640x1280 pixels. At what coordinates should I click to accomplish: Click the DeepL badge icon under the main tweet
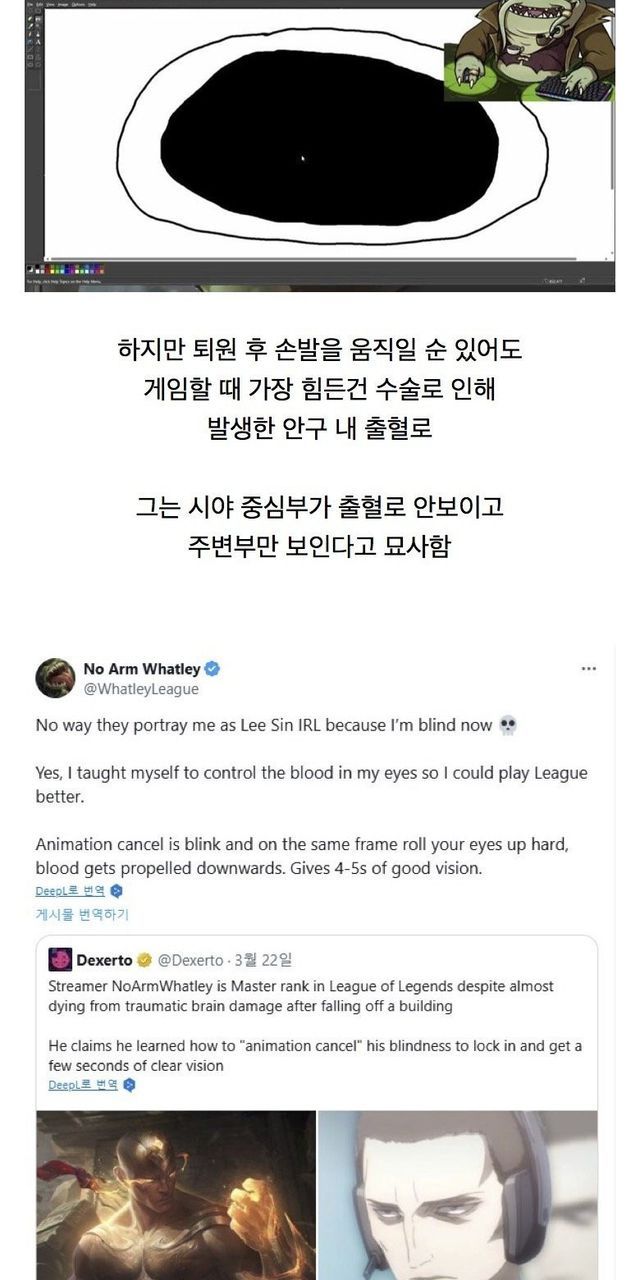[x=116, y=891]
